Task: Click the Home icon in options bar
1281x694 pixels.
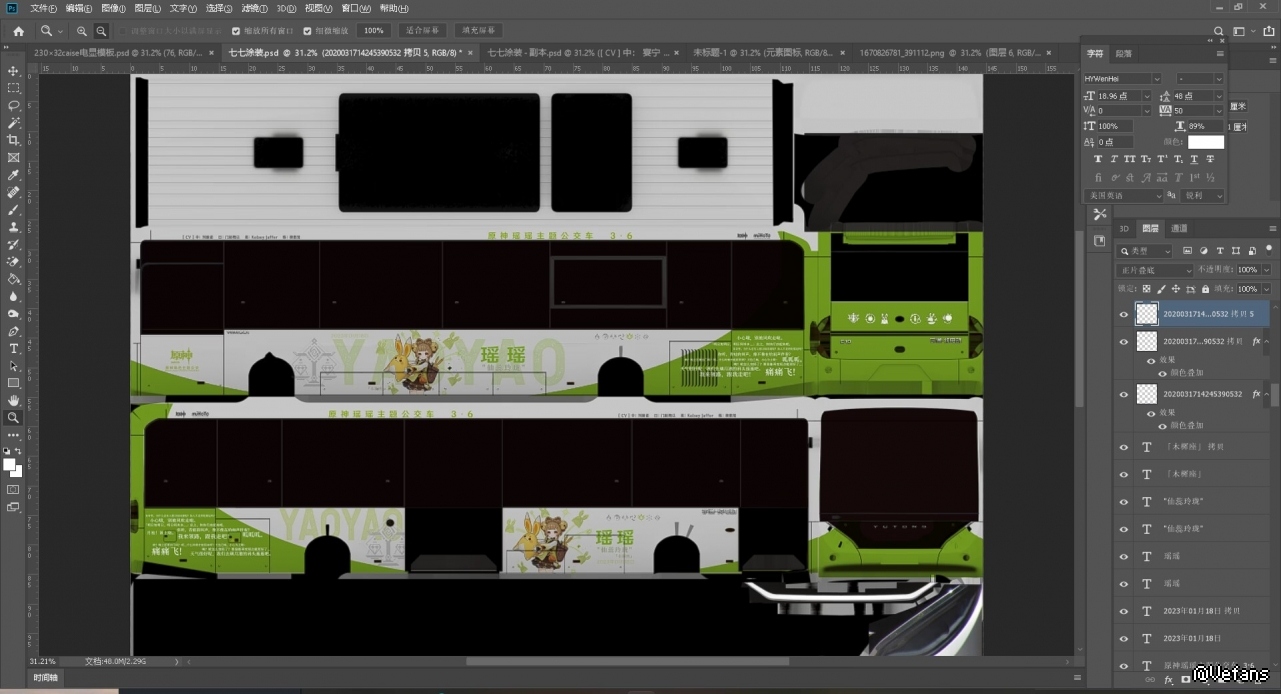Action: pos(18,31)
